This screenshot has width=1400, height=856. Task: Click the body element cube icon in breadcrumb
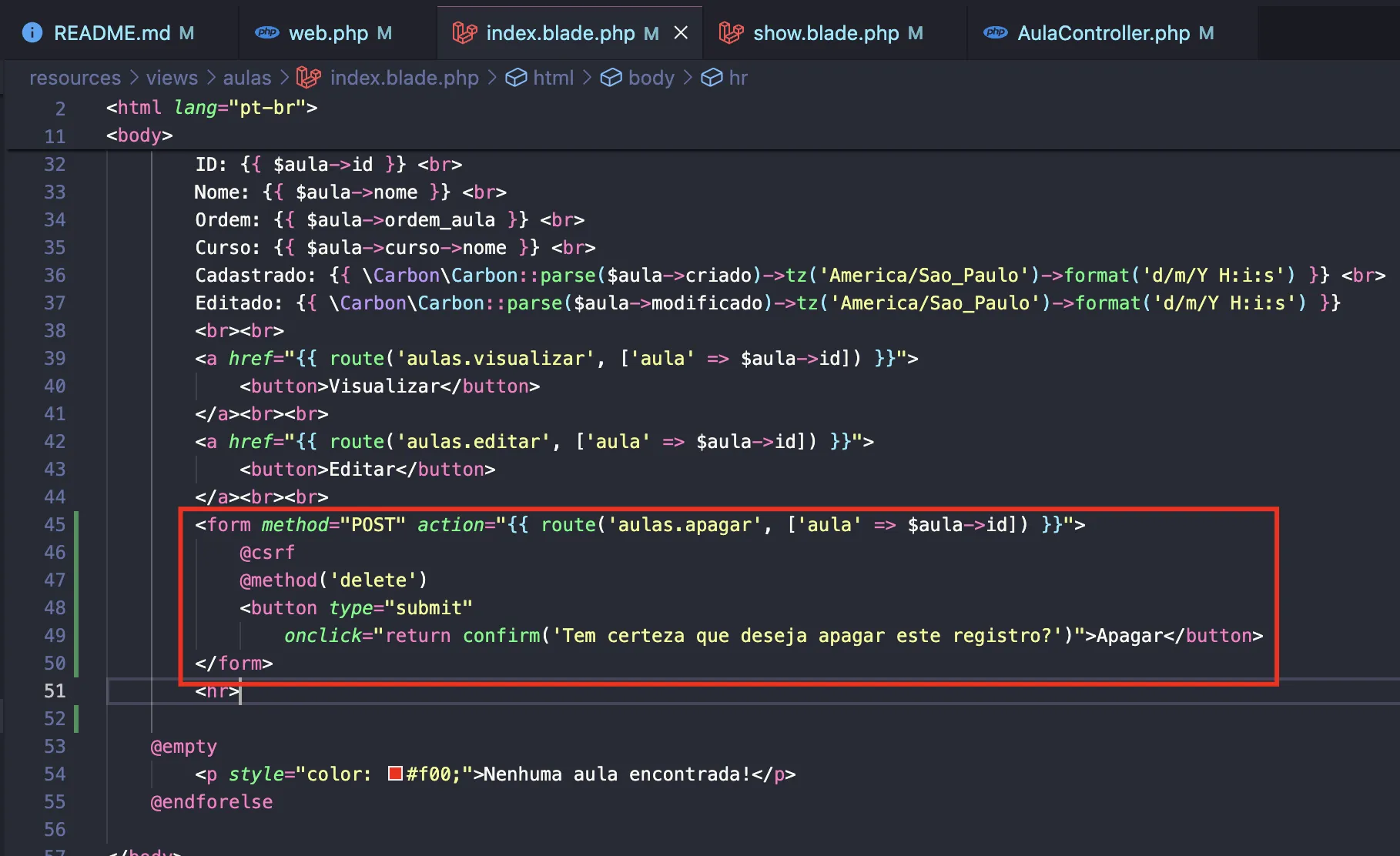[x=611, y=78]
